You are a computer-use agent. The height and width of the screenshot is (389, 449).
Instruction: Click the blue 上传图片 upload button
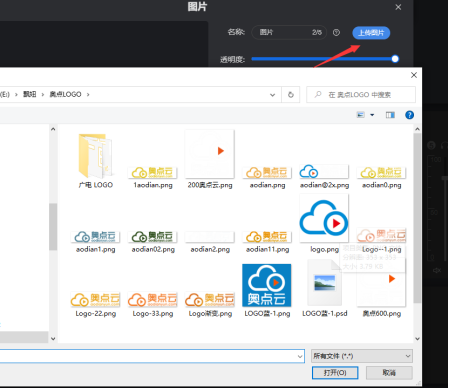371,33
